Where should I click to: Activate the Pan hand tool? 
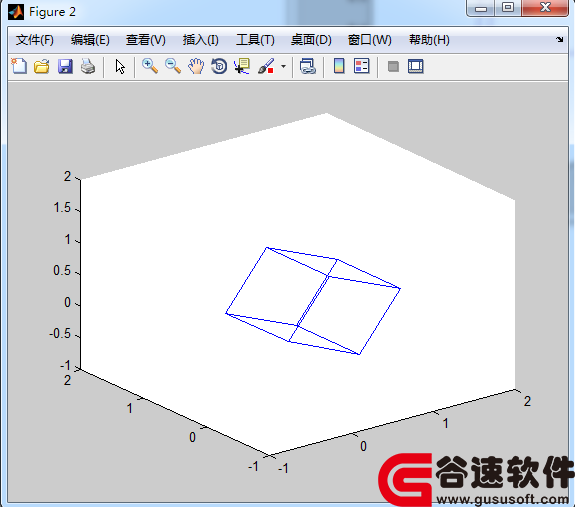pyautogui.click(x=196, y=66)
